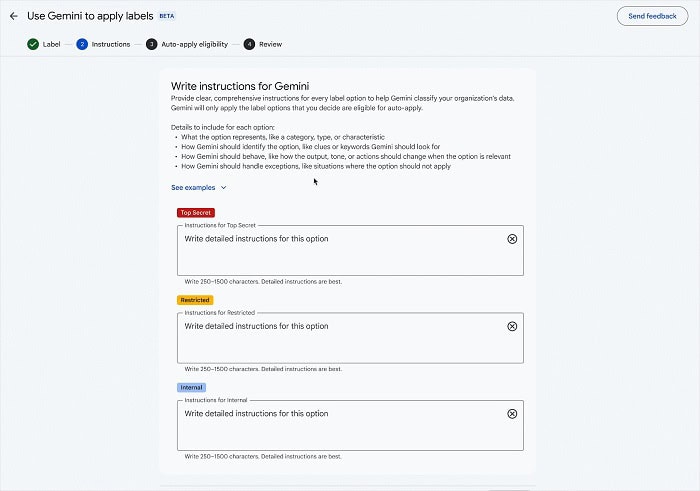Clear the Internal instructions field
This screenshot has height=491, width=700.
512,414
